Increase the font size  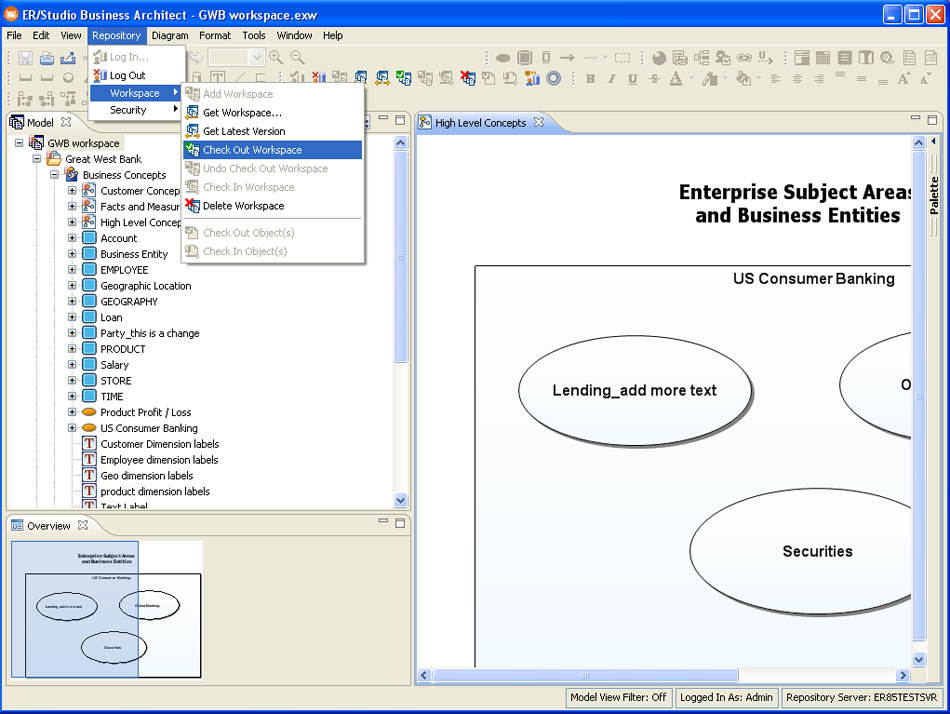[x=903, y=78]
